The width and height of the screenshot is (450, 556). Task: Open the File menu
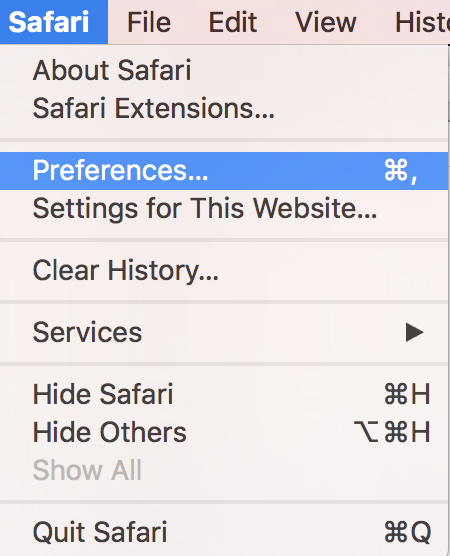pos(149,22)
